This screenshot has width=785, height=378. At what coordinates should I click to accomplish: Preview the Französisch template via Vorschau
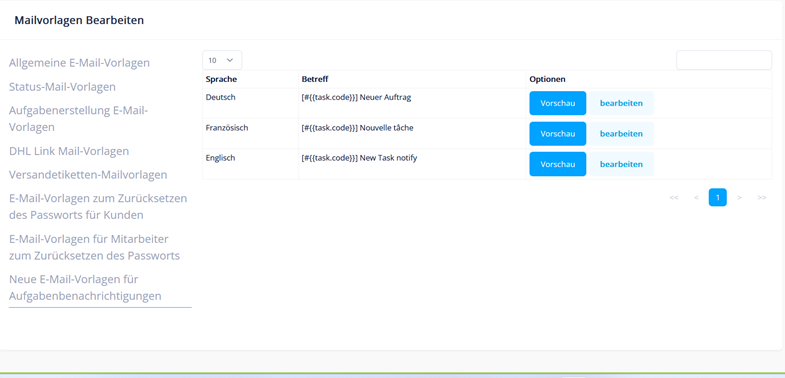click(x=558, y=134)
